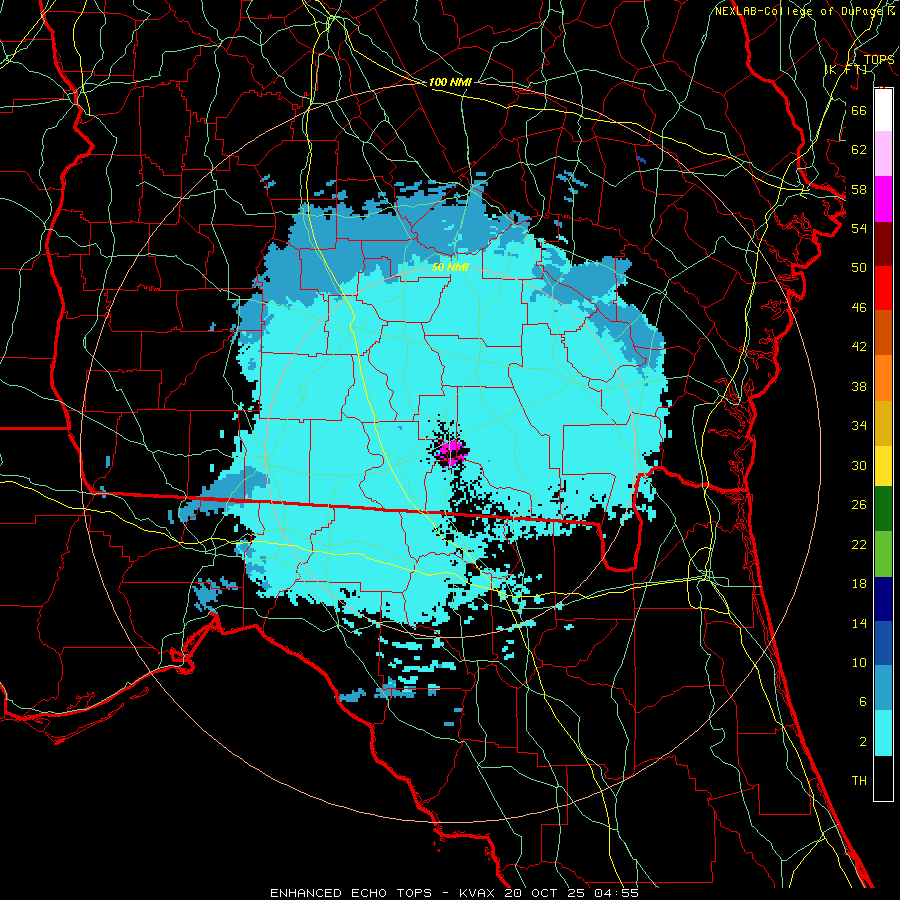Click the "KVAX" station identifier
This screenshot has width=900, height=900.
click(x=478, y=893)
